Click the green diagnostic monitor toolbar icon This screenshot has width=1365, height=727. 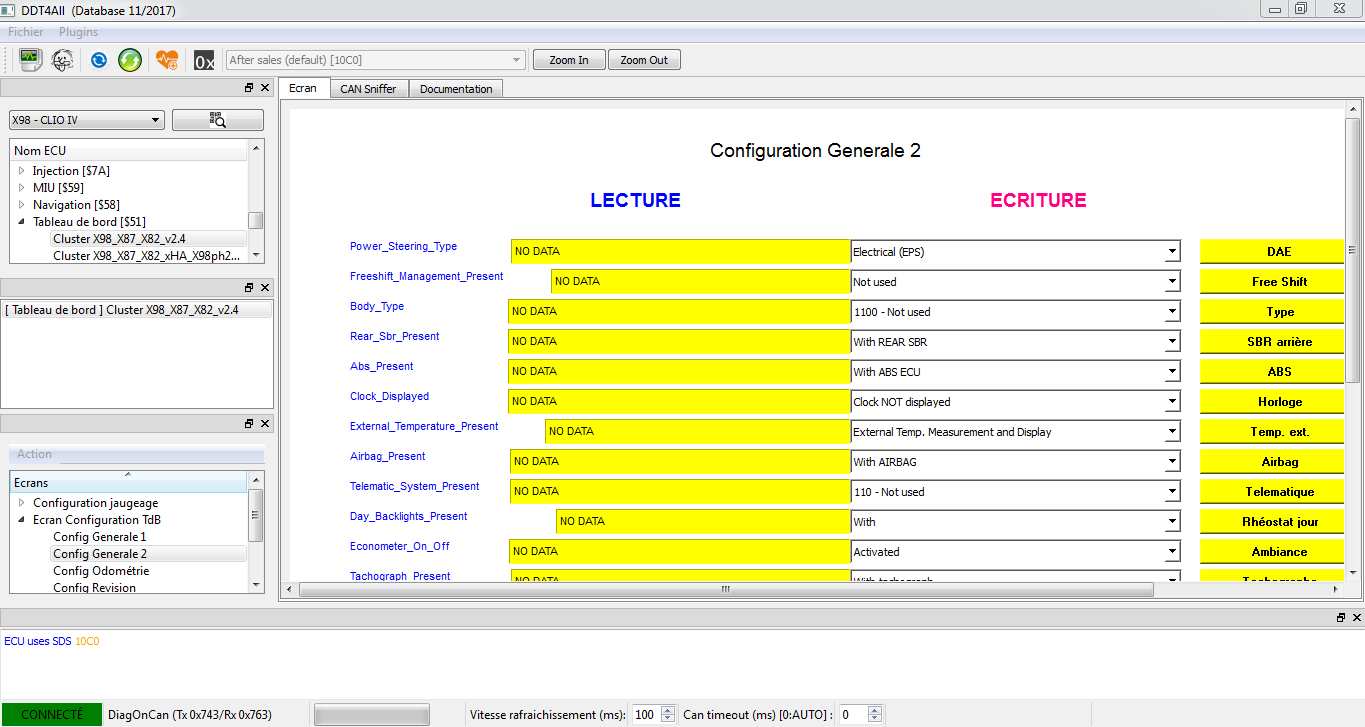[x=30, y=60]
